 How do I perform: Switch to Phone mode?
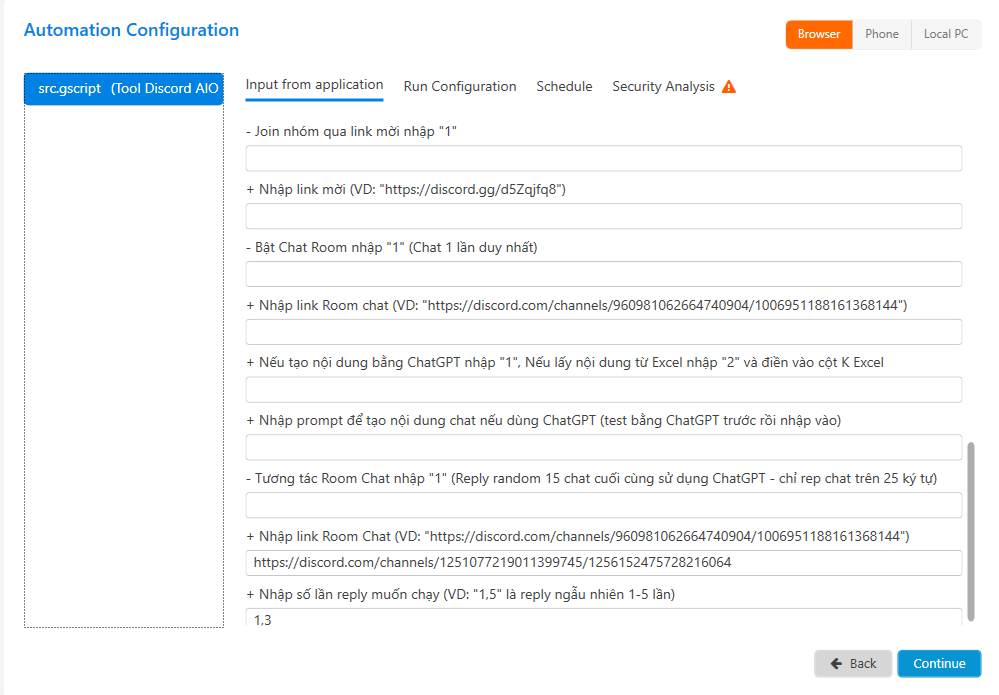point(882,34)
